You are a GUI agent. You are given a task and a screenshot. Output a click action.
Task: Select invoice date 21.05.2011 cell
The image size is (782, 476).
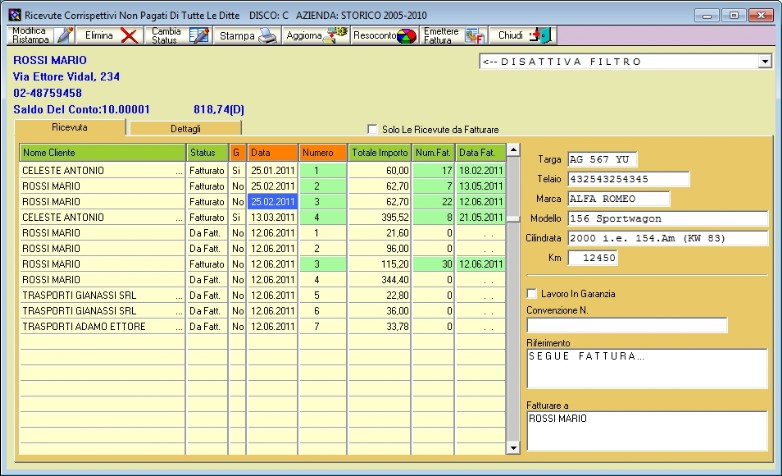tap(480, 218)
